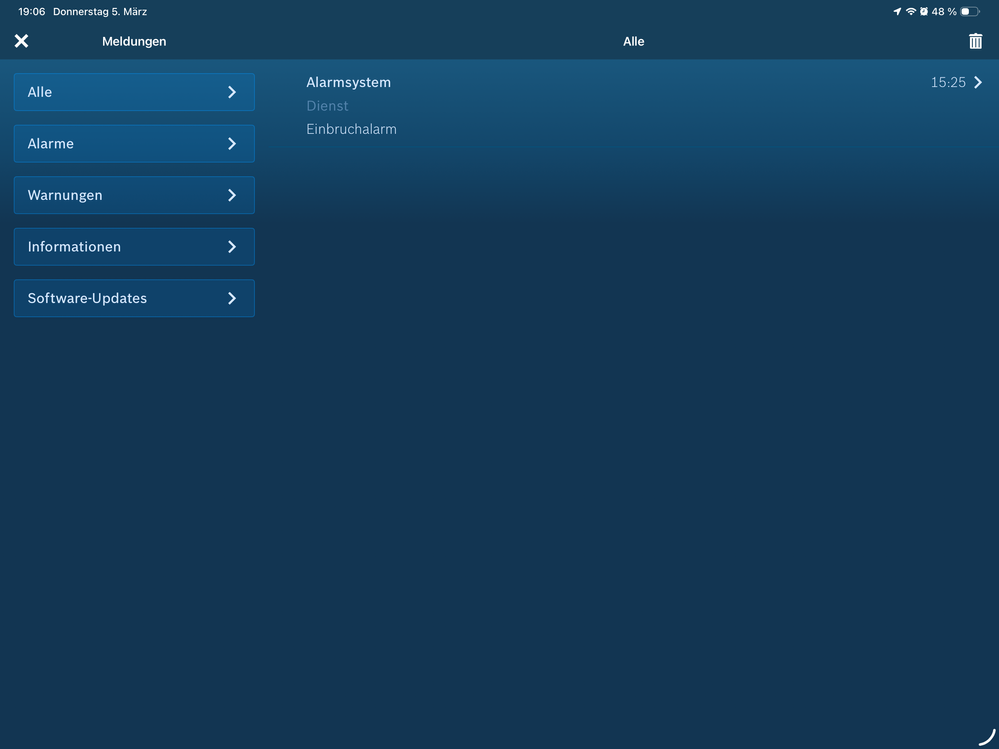The image size is (999, 749).
Task: Tap the status bar clock 19:06
Action: [x=32, y=11]
